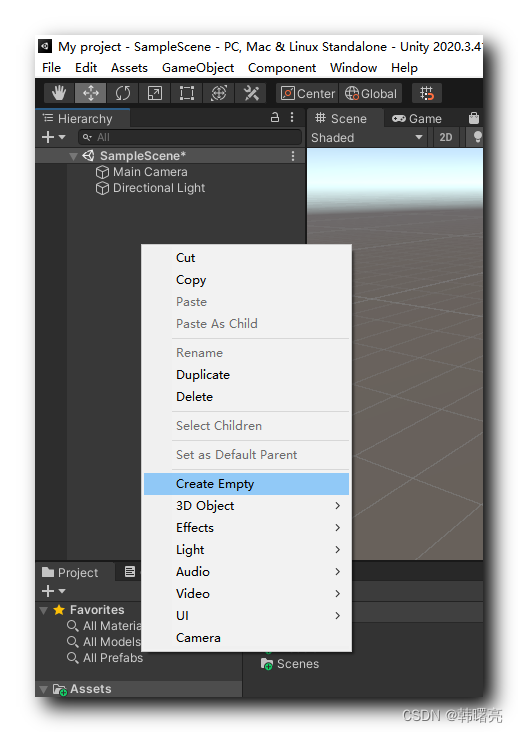Select the Move tool
518x732 pixels.
[x=91, y=93]
